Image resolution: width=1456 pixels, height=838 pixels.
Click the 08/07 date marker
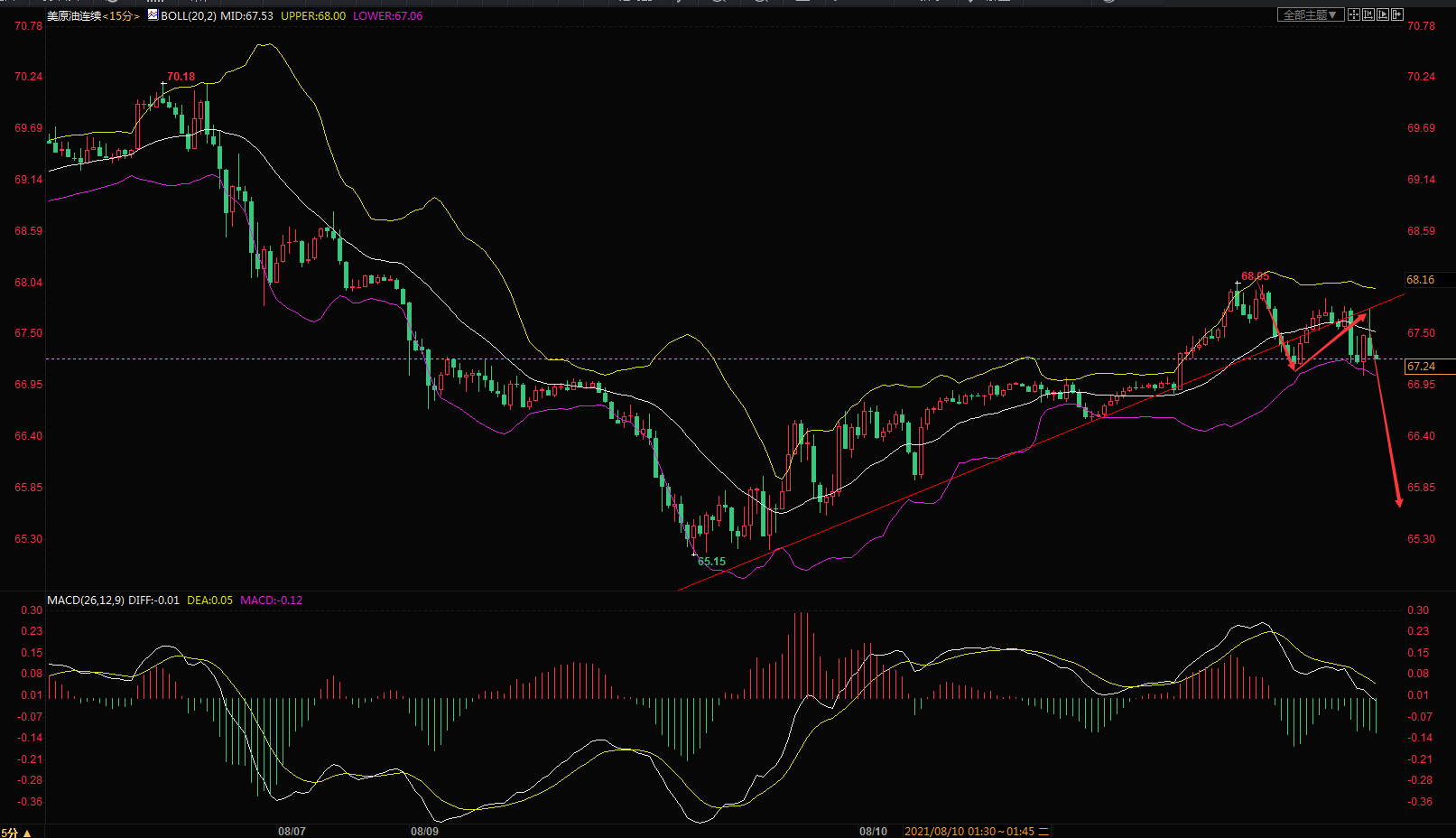(x=292, y=832)
